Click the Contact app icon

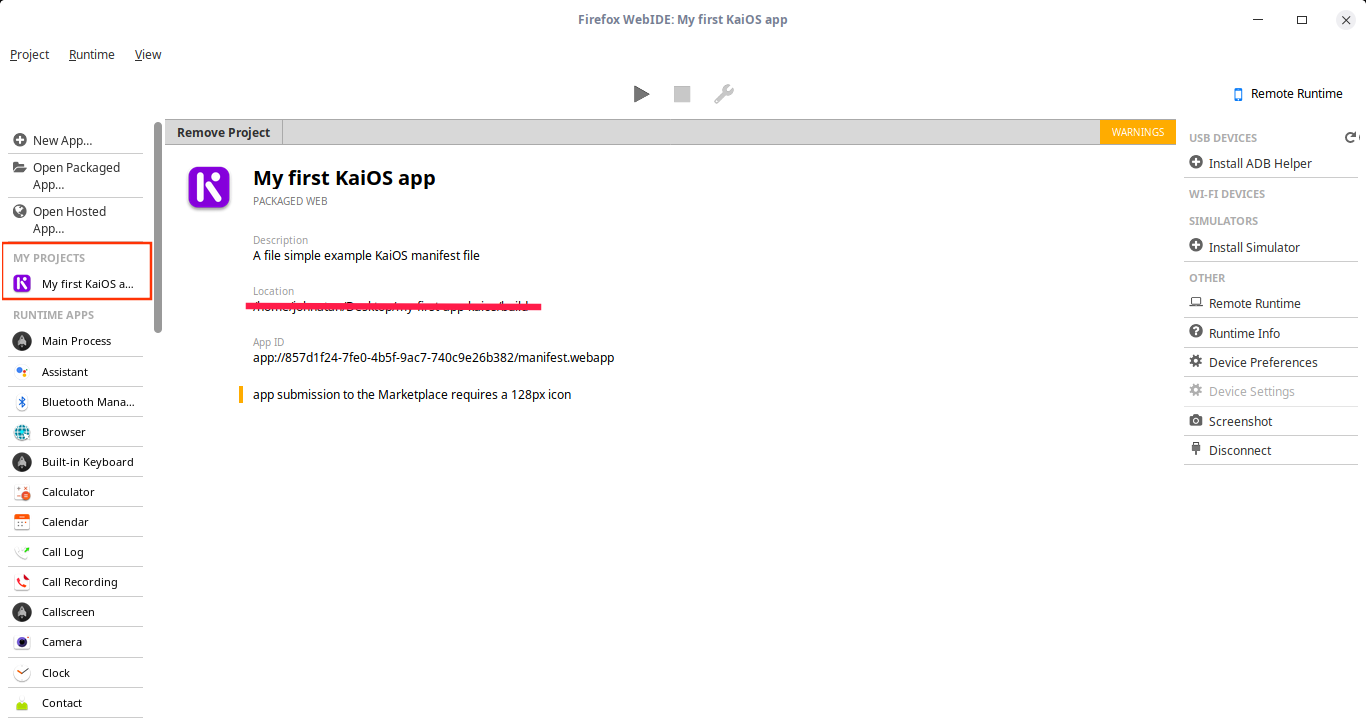pos(22,703)
